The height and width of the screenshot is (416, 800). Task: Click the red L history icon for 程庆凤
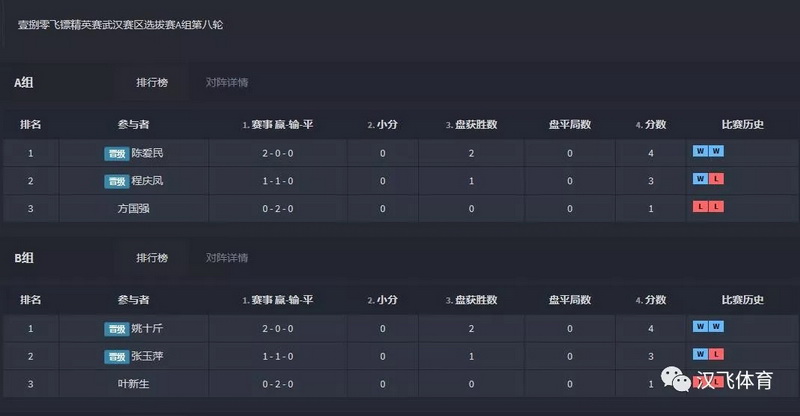[716, 179]
